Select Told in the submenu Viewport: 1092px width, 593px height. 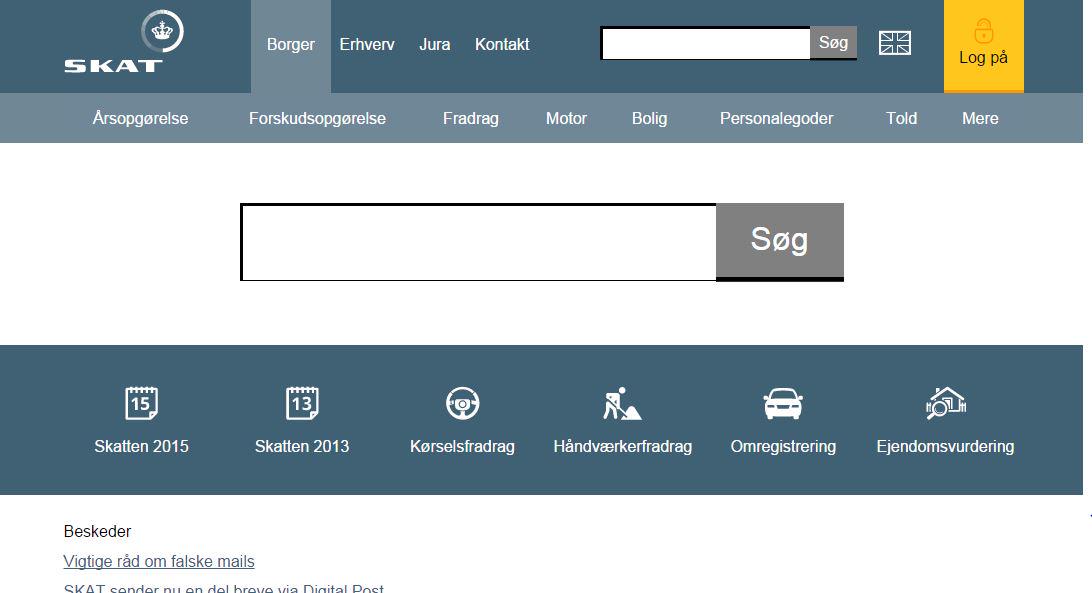901,118
